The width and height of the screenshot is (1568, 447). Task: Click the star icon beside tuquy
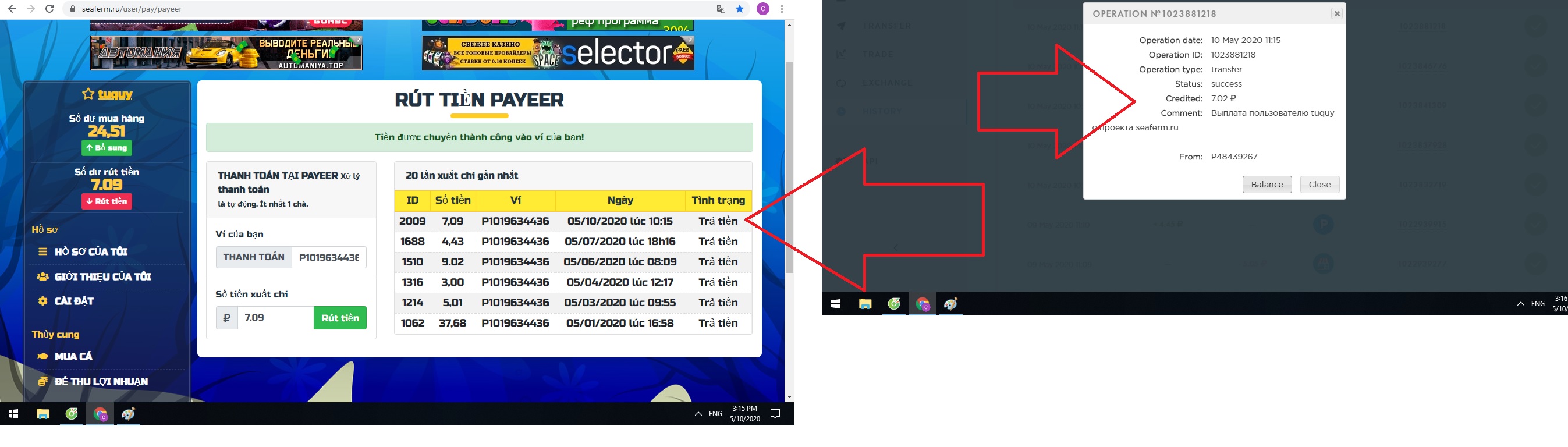(88, 94)
